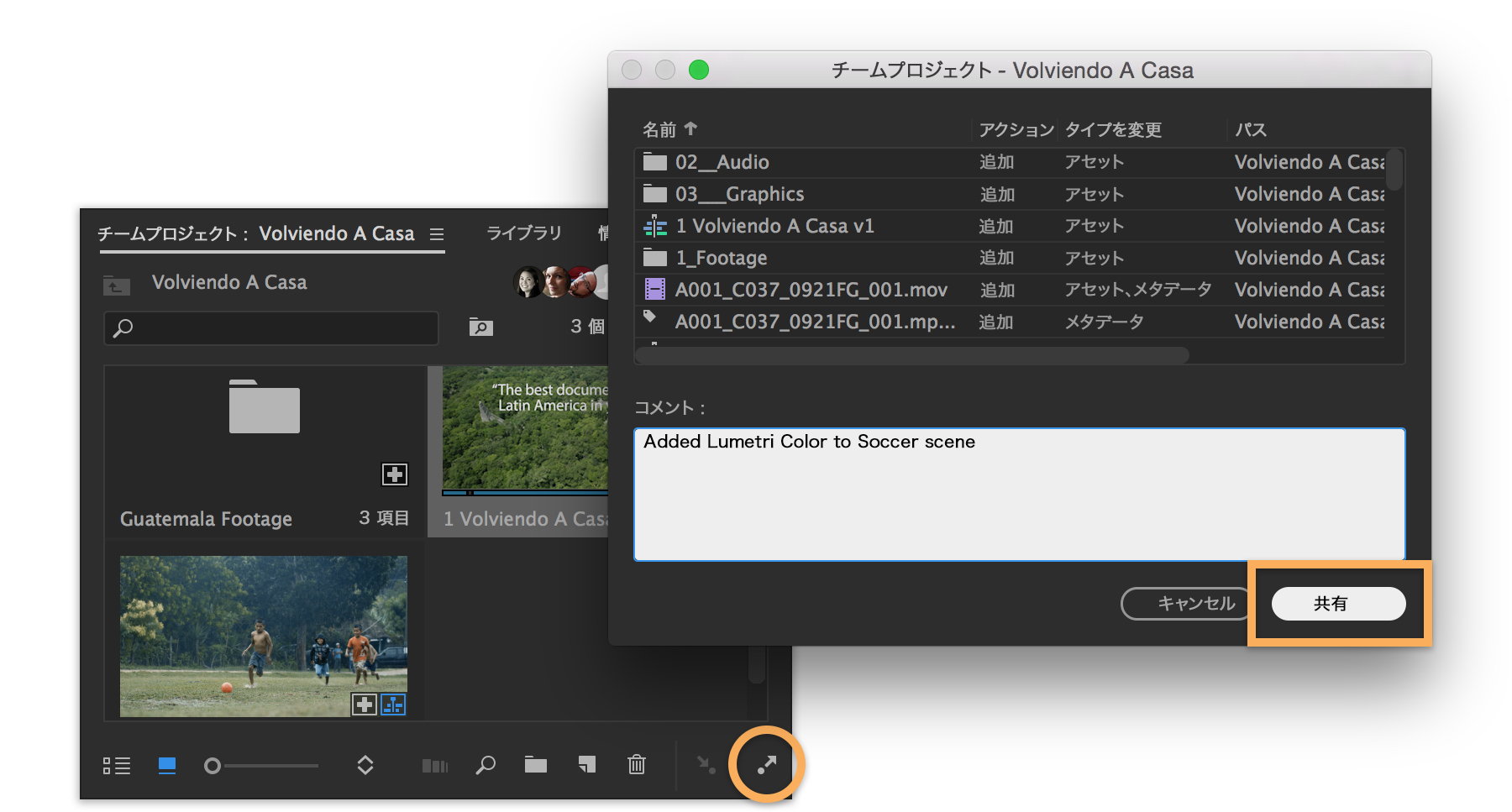Click アセット、メタデータ in the .mov row
1512x812 pixels.
coord(1138,290)
